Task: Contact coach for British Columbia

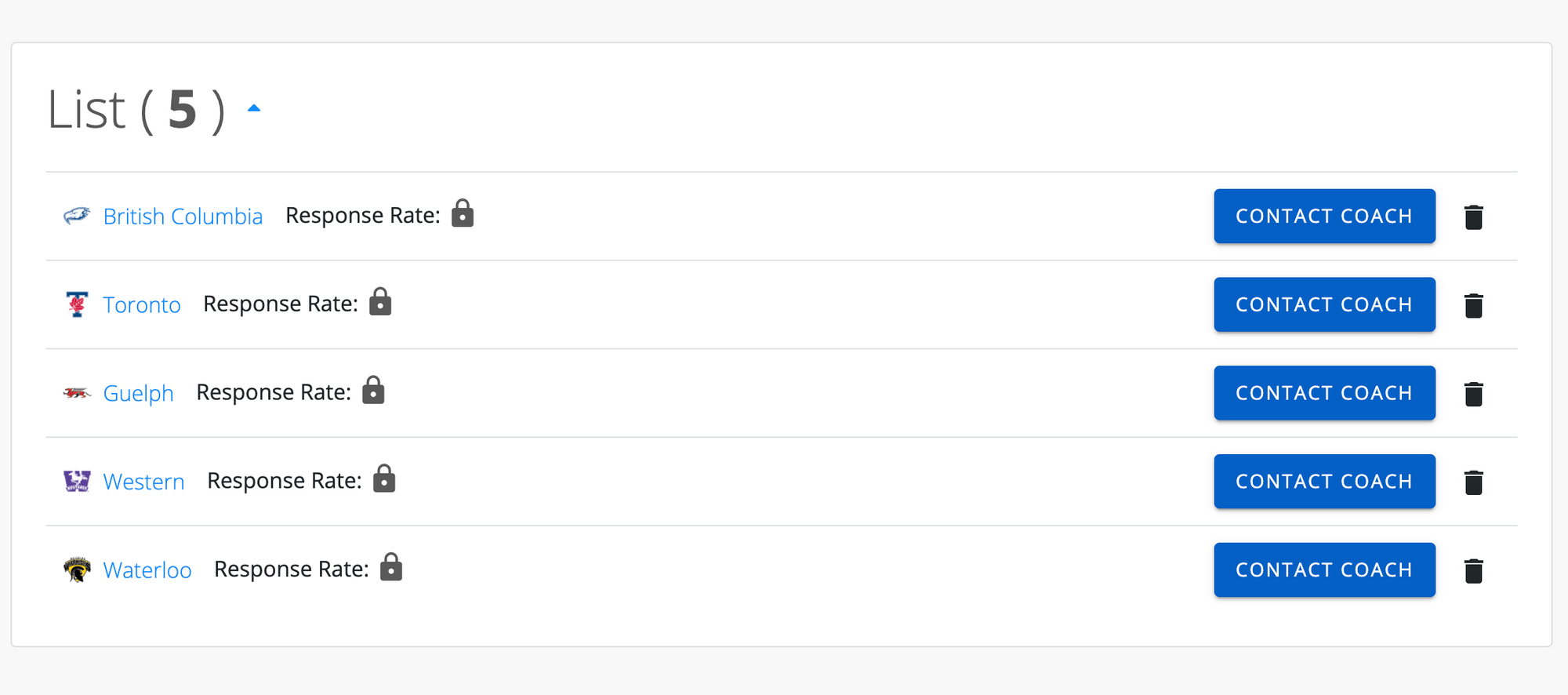Action: (1324, 216)
